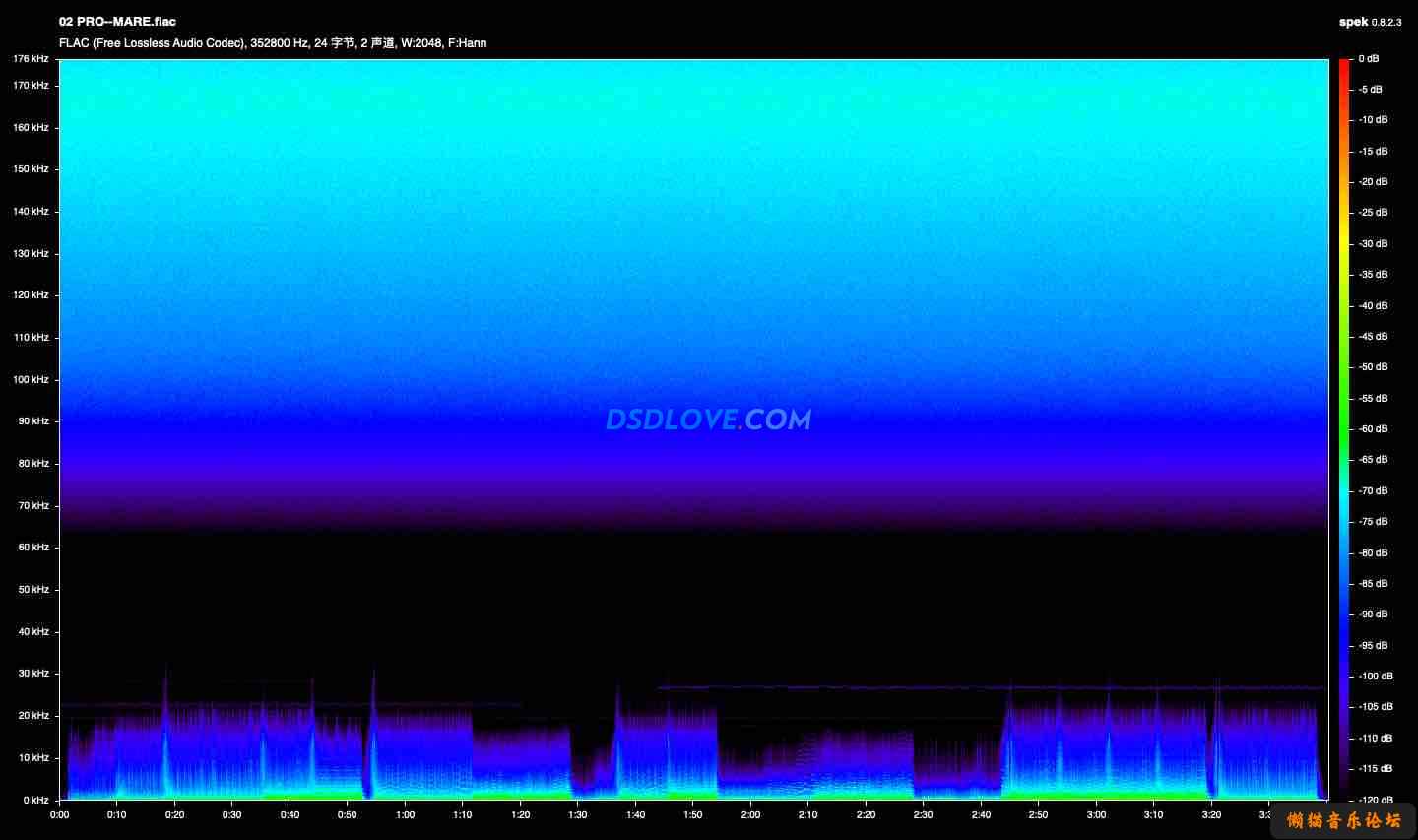Click the '-60 dB' legend label
The width and height of the screenshot is (1418, 840).
(x=1373, y=429)
